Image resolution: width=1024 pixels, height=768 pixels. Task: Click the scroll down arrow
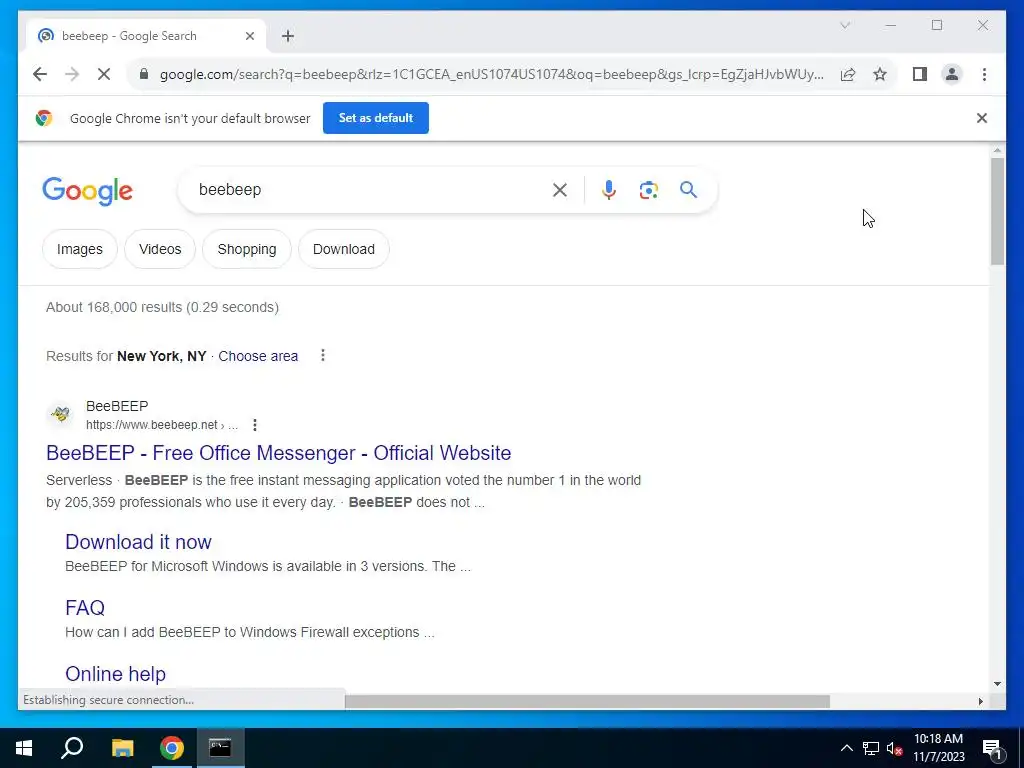tap(997, 684)
